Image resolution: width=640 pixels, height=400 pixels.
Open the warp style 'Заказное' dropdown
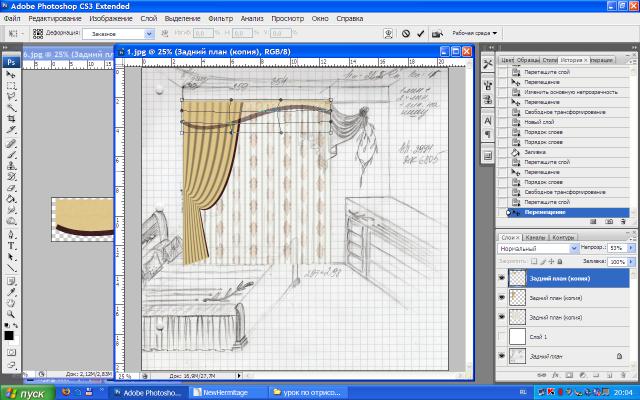click(x=117, y=33)
